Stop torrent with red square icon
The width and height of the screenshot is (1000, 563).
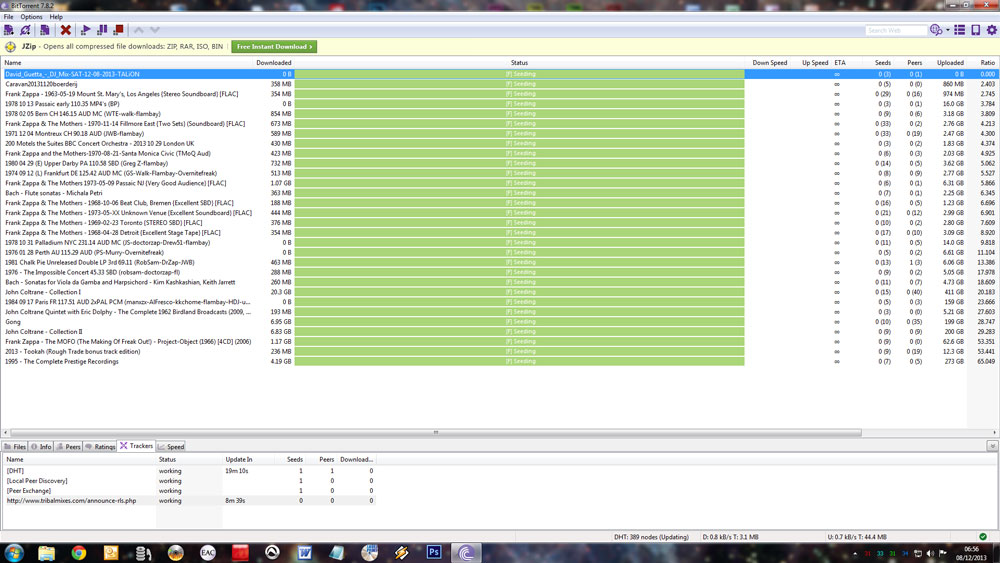tap(119, 30)
